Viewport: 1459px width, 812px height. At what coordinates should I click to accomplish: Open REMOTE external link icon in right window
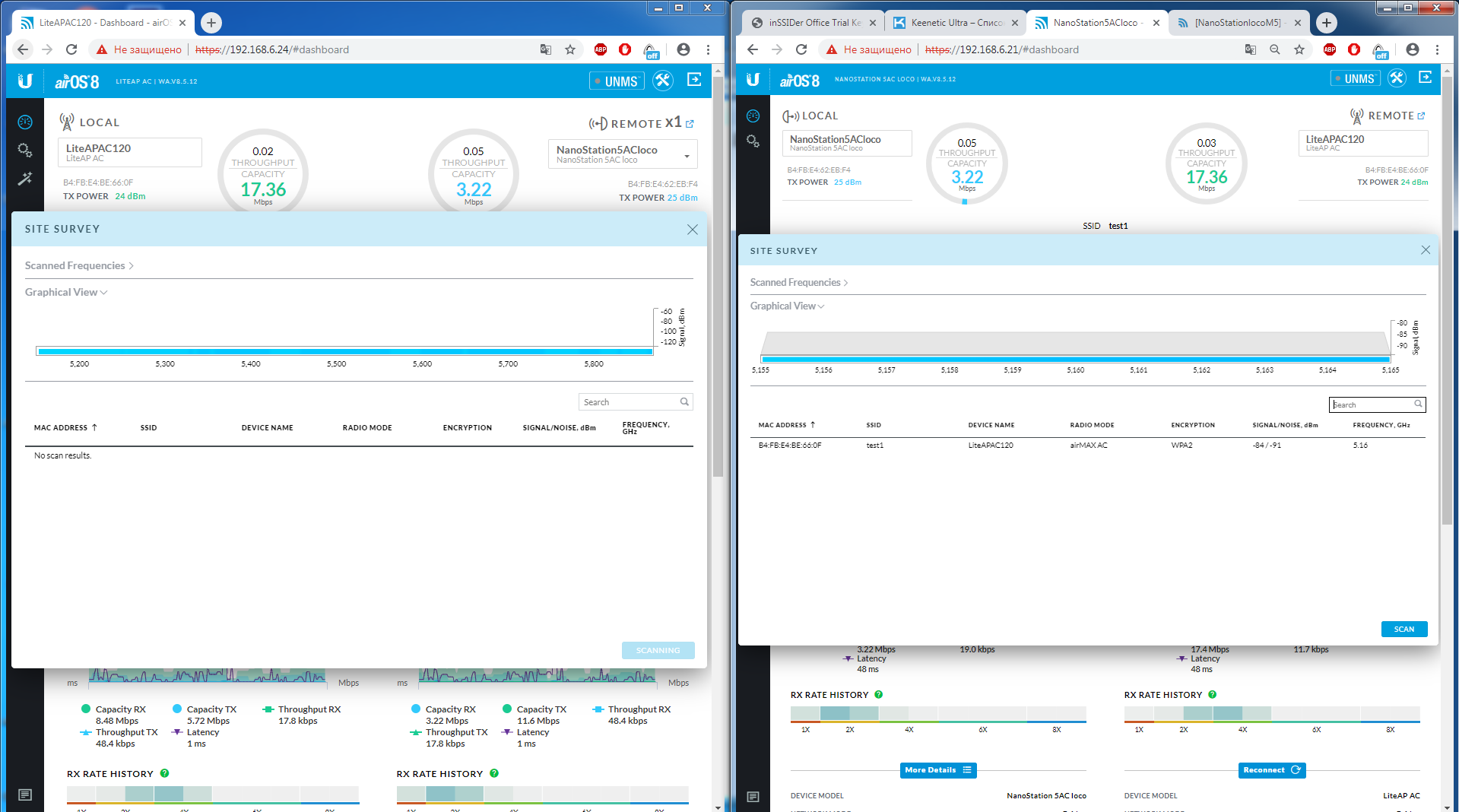click(x=1421, y=116)
